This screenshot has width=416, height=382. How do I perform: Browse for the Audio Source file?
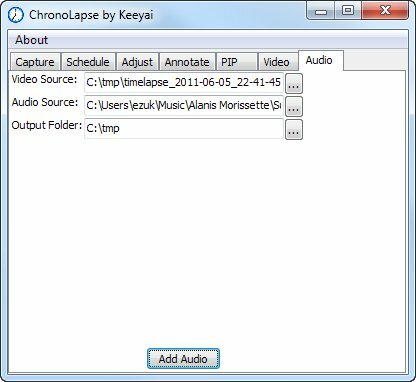pos(294,106)
